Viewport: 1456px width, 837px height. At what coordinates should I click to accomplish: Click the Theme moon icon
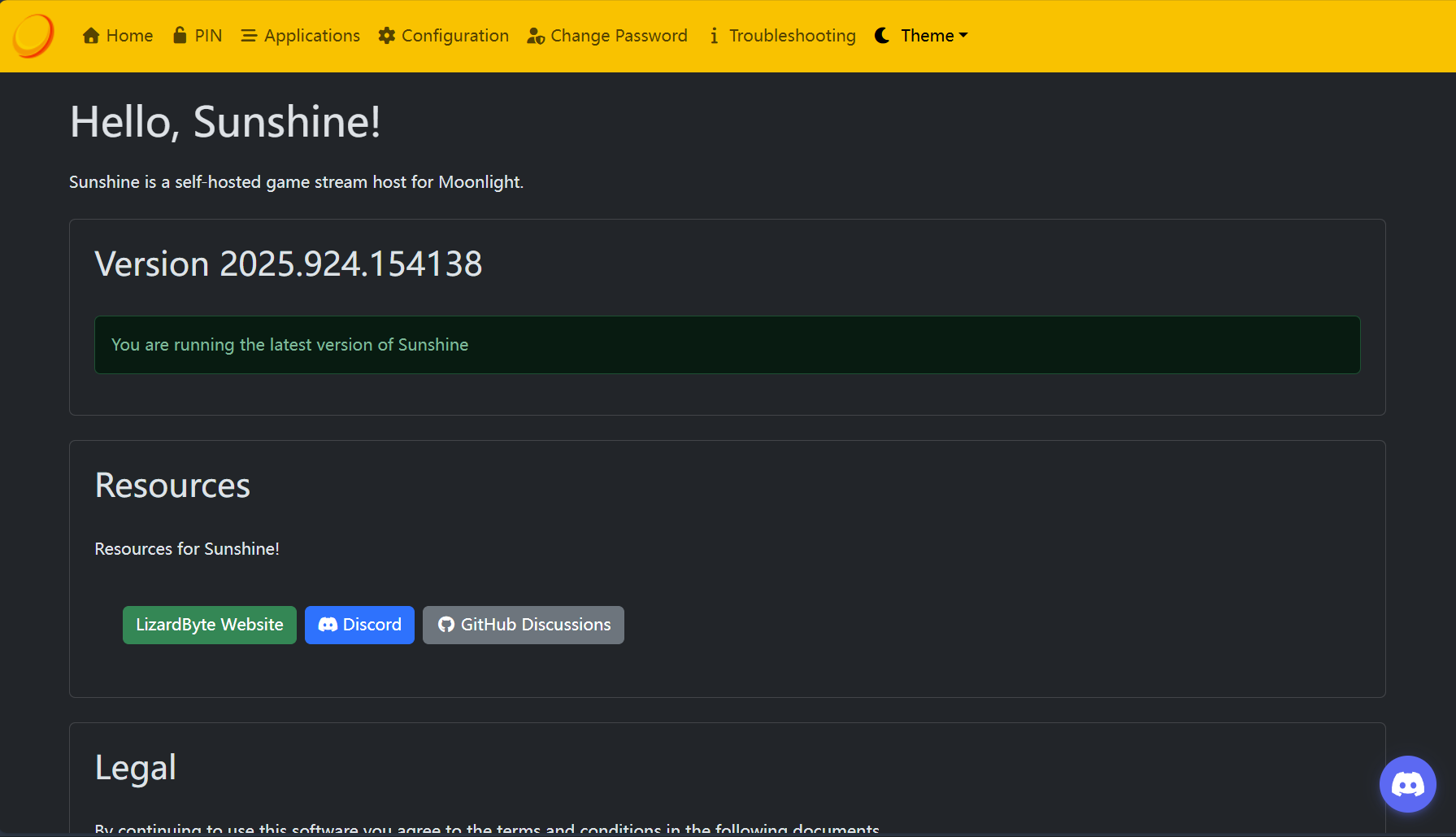point(882,36)
